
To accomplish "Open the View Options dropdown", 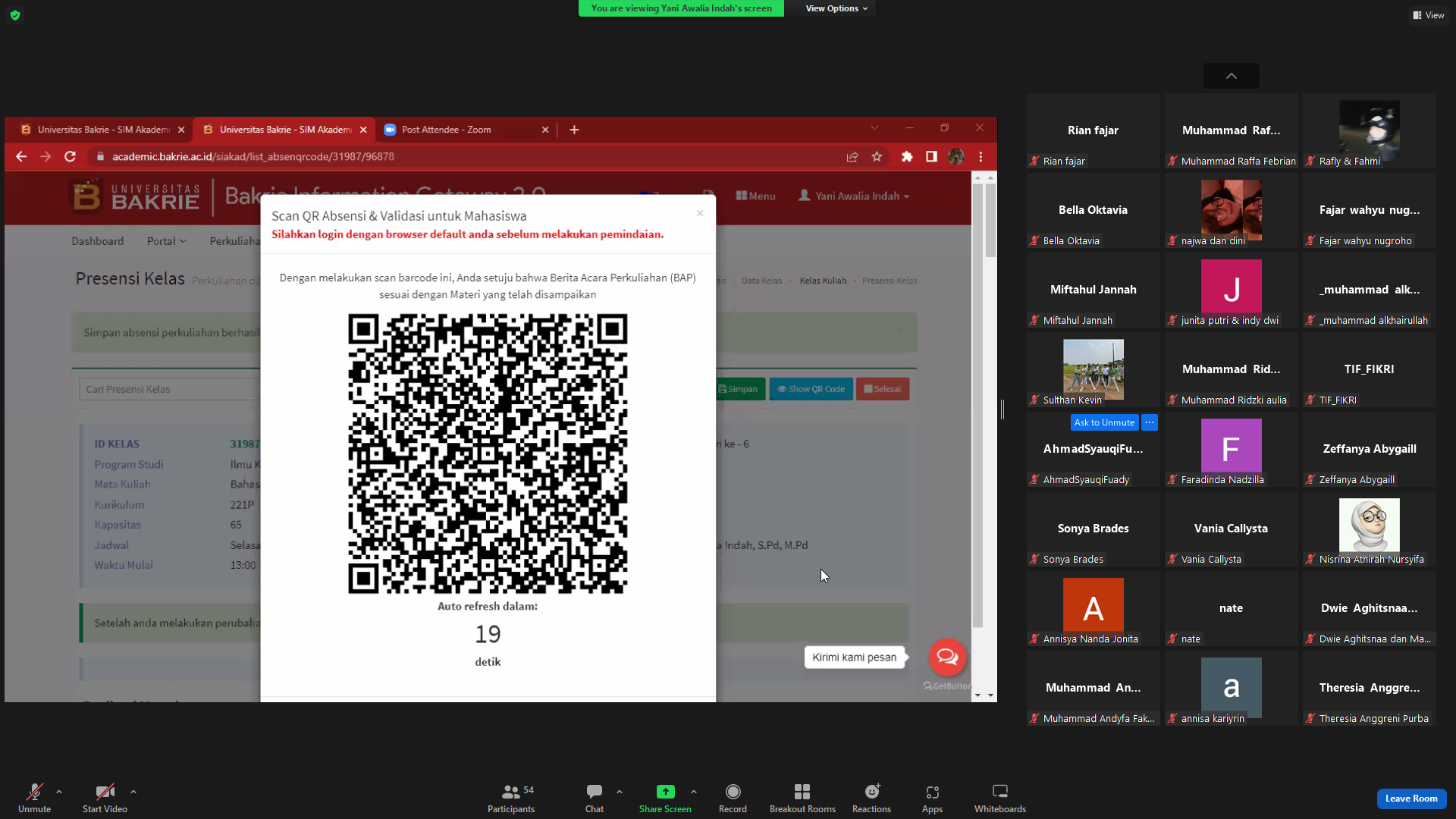I will [836, 8].
